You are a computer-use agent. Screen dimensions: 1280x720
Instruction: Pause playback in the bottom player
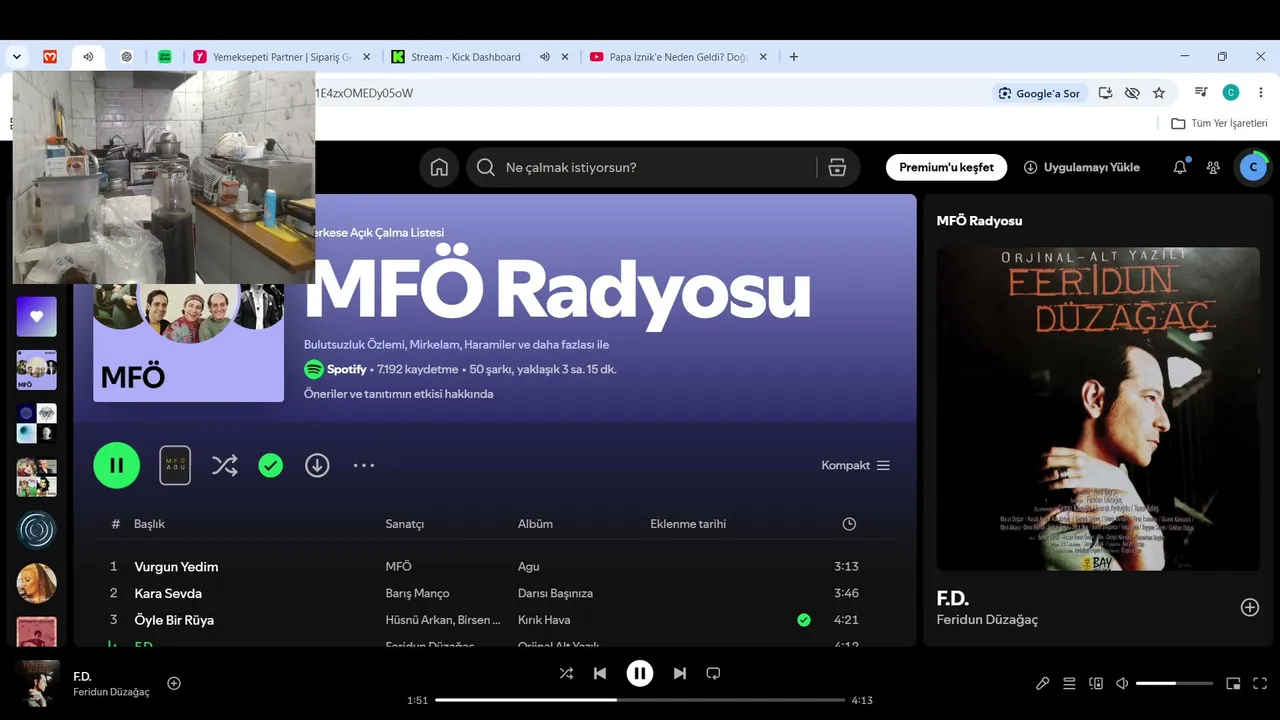coord(640,673)
